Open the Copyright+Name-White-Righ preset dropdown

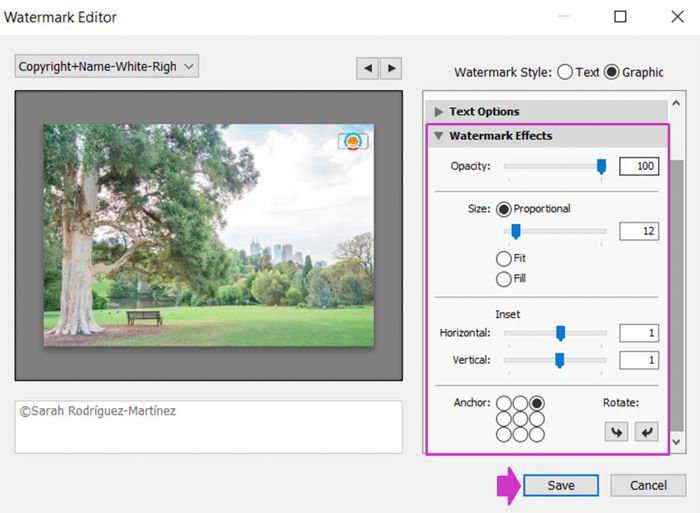107,67
